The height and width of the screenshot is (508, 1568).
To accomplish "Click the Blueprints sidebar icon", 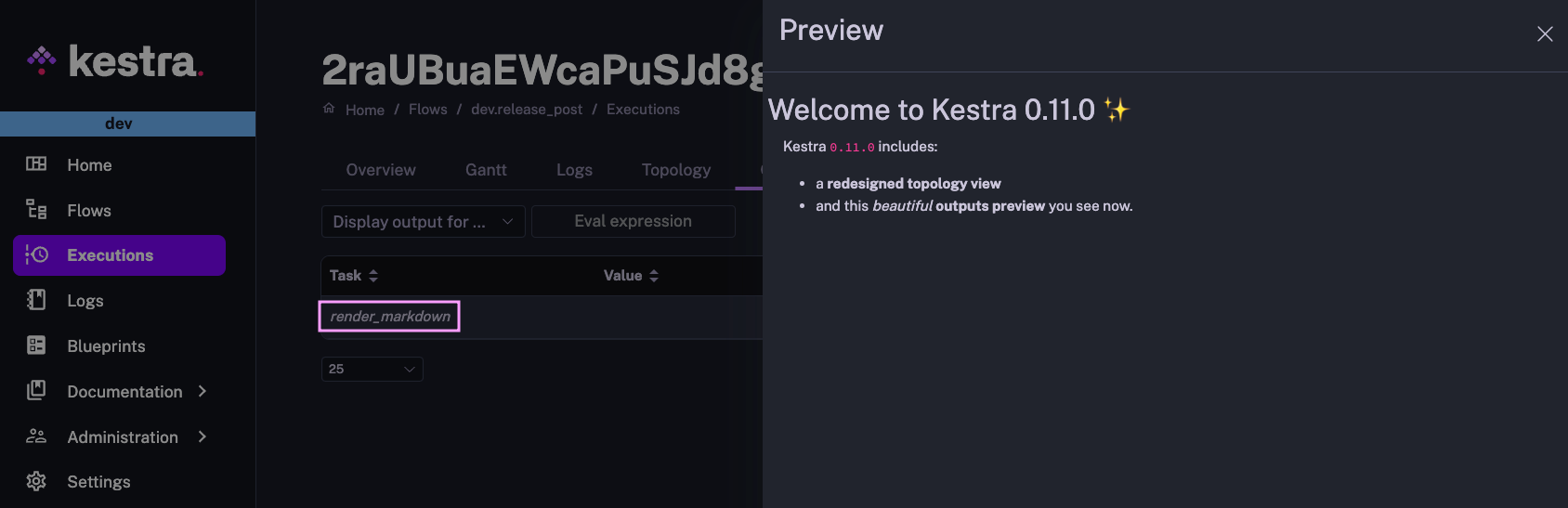I will (36, 345).
